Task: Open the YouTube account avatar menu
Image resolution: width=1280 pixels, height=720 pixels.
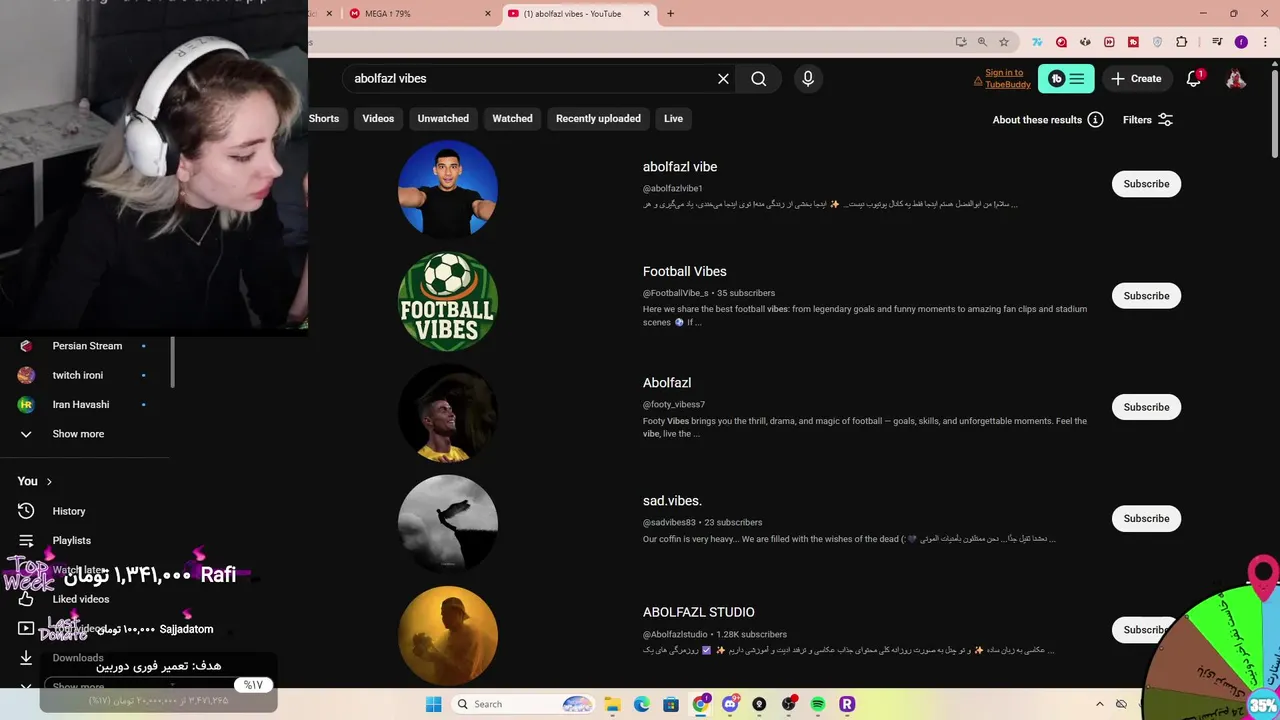Action: (x=1236, y=79)
